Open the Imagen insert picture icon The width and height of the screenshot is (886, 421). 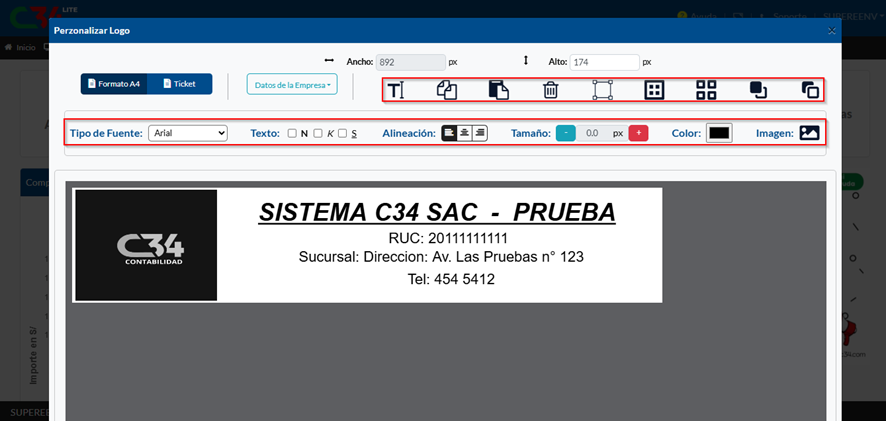coord(809,133)
